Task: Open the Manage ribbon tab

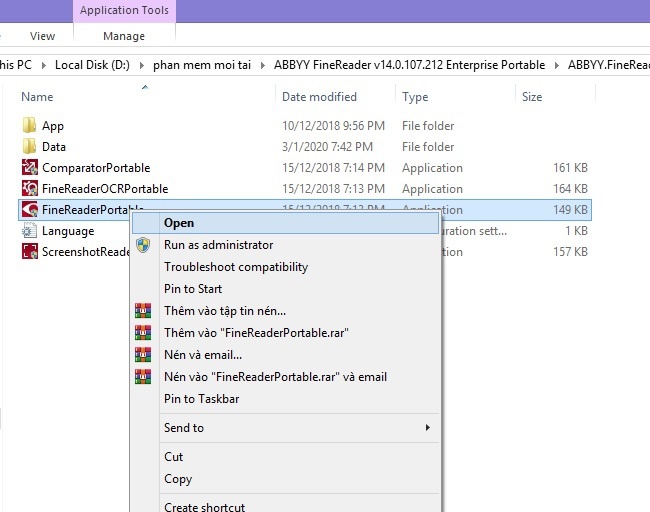Action: click(x=124, y=36)
